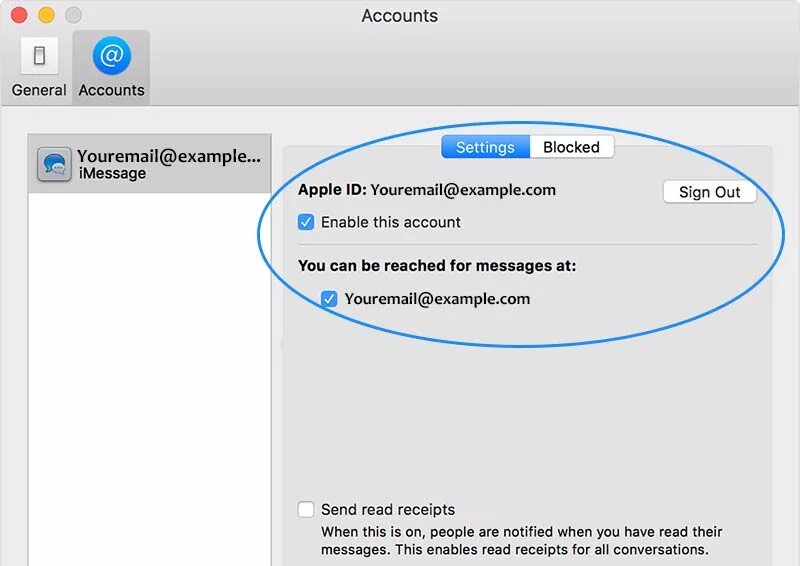Select the Accounts toolbar icon
800x566 pixels.
[111, 67]
